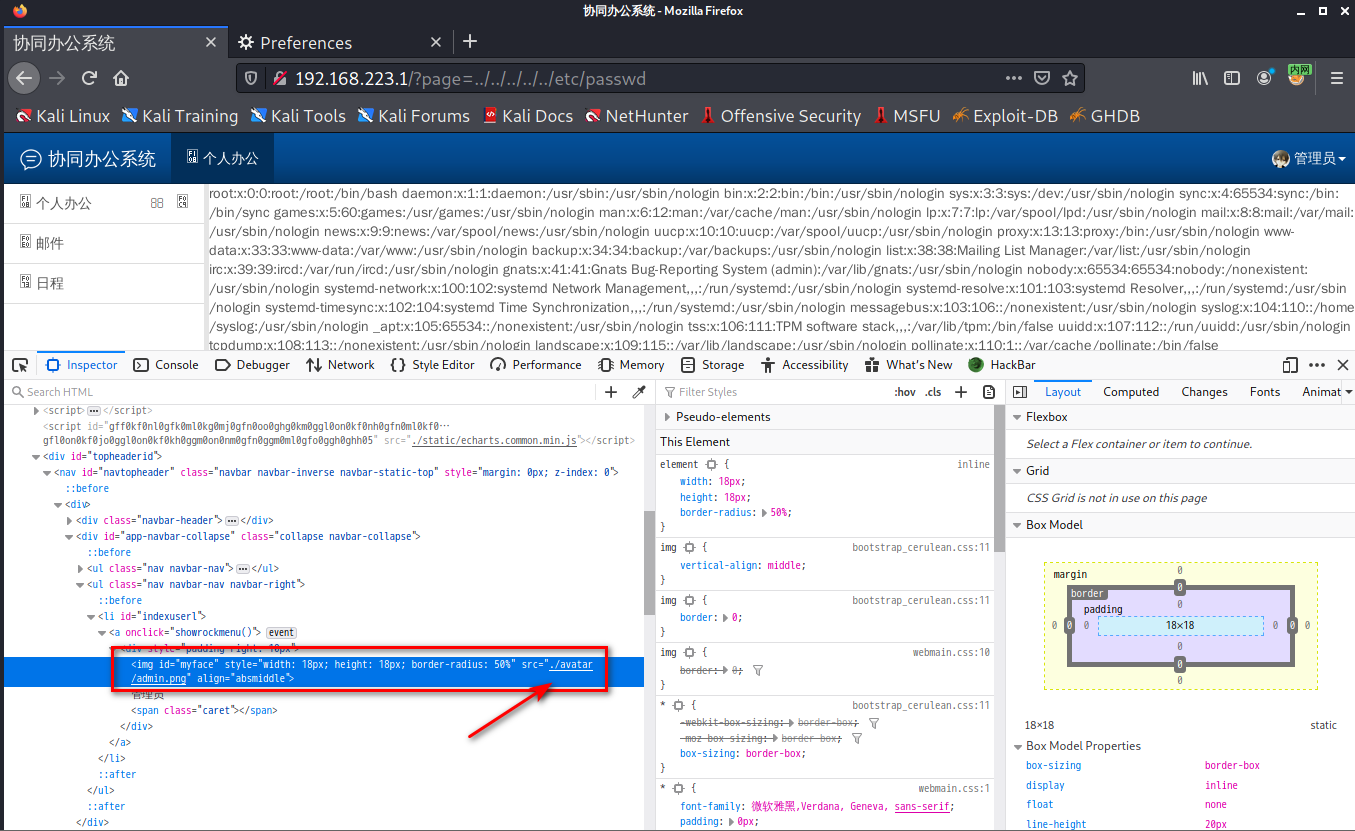
Task: Collapse the Flexbox section
Action: tap(1017, 417)
